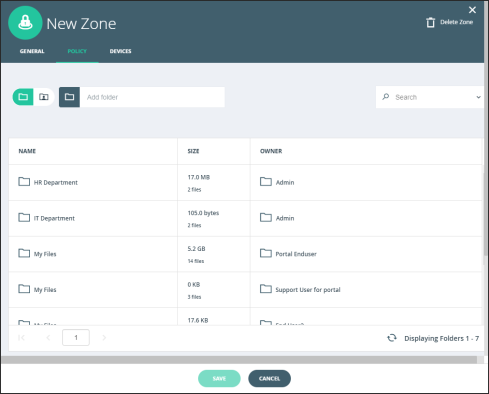Click the IT Department folder icon
489x394 pixels.
click(x=24, y=217)
